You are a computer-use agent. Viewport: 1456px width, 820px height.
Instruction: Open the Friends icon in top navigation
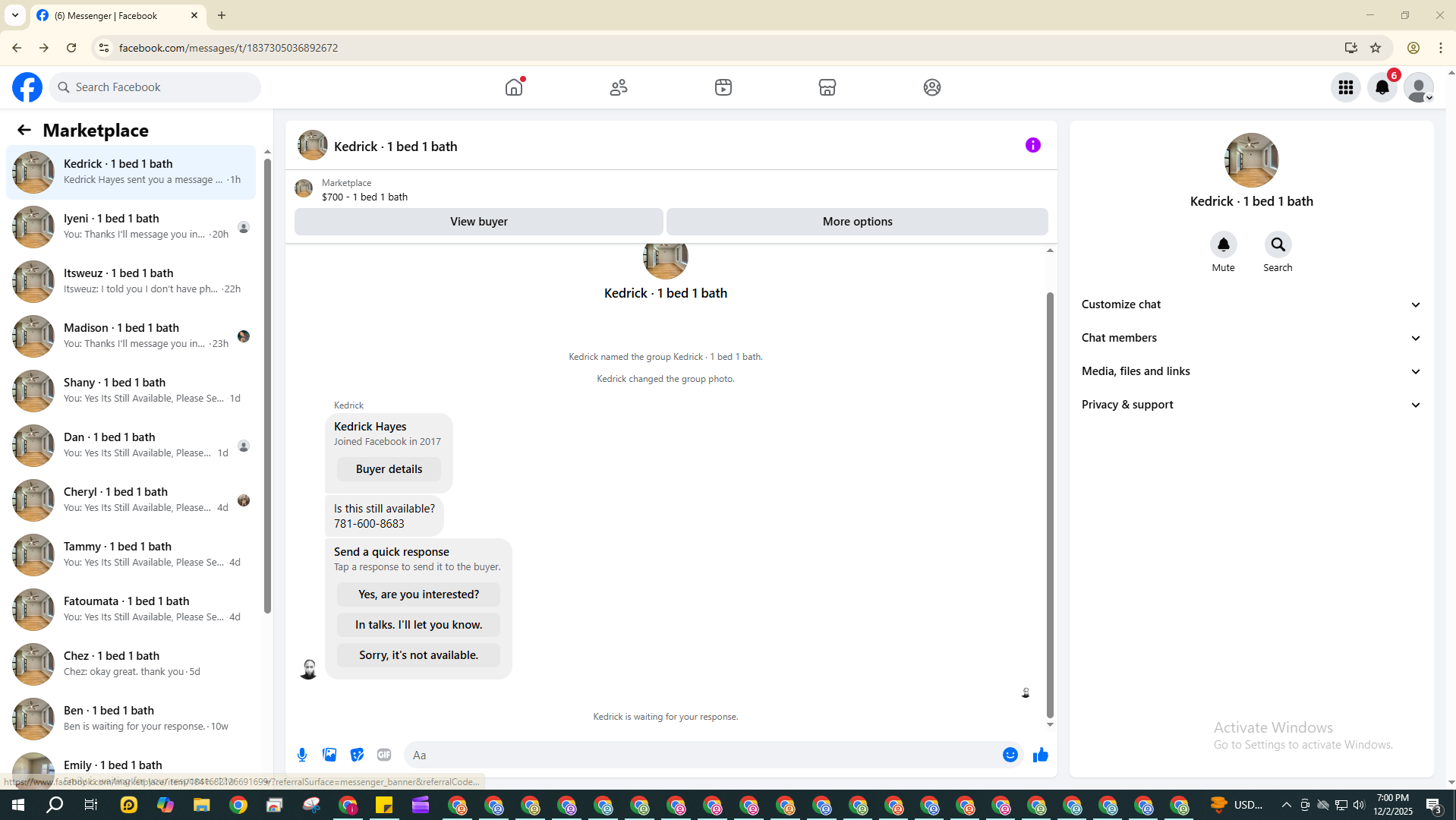pos(619,87)
